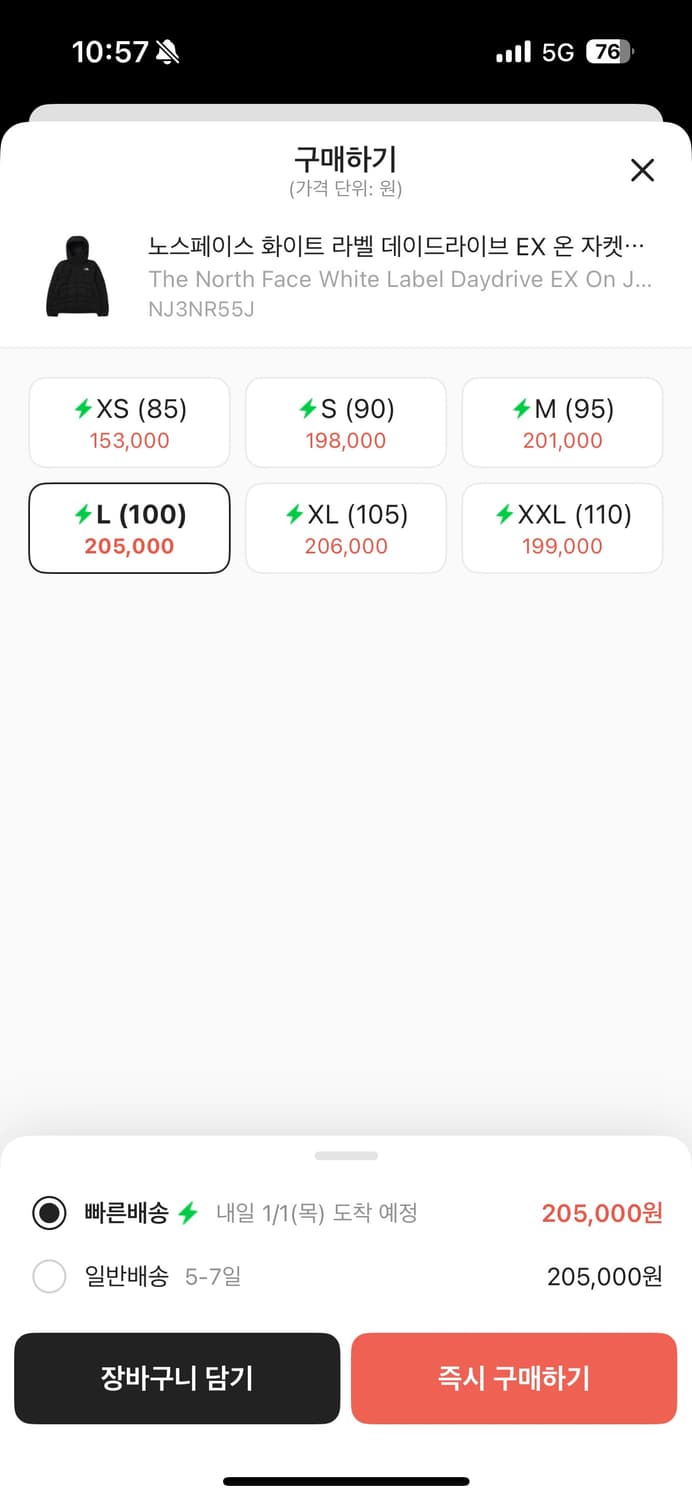Click the lightning icon on size XL
This screenshot has width=692, height=1500.
point(298,514)
